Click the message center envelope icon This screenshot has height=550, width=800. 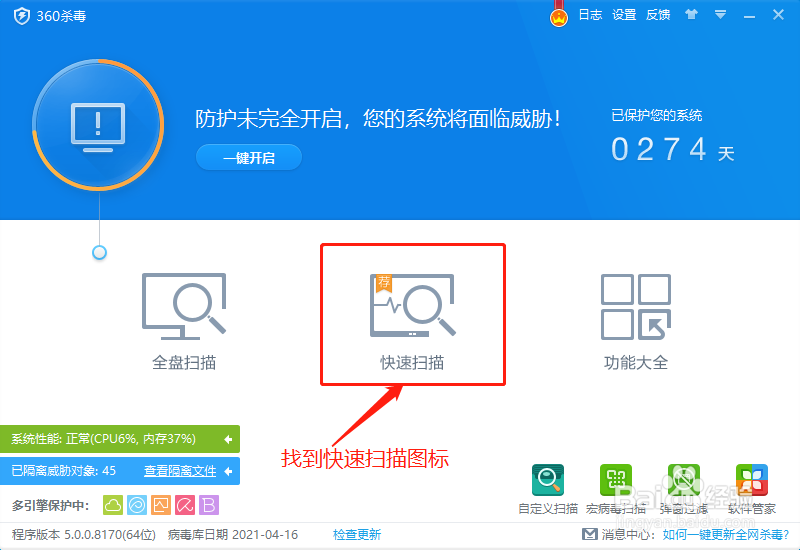tap(590, 534)
